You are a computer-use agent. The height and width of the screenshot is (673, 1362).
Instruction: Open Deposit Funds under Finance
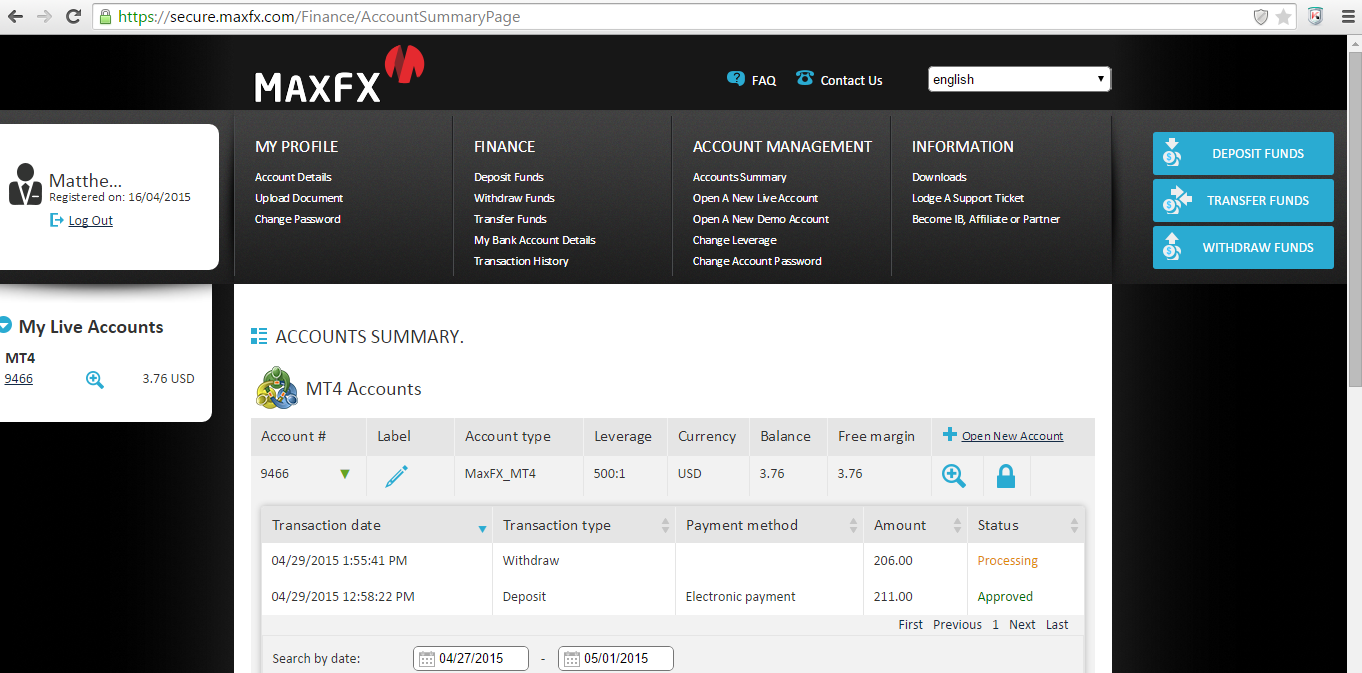click(509, 177)
